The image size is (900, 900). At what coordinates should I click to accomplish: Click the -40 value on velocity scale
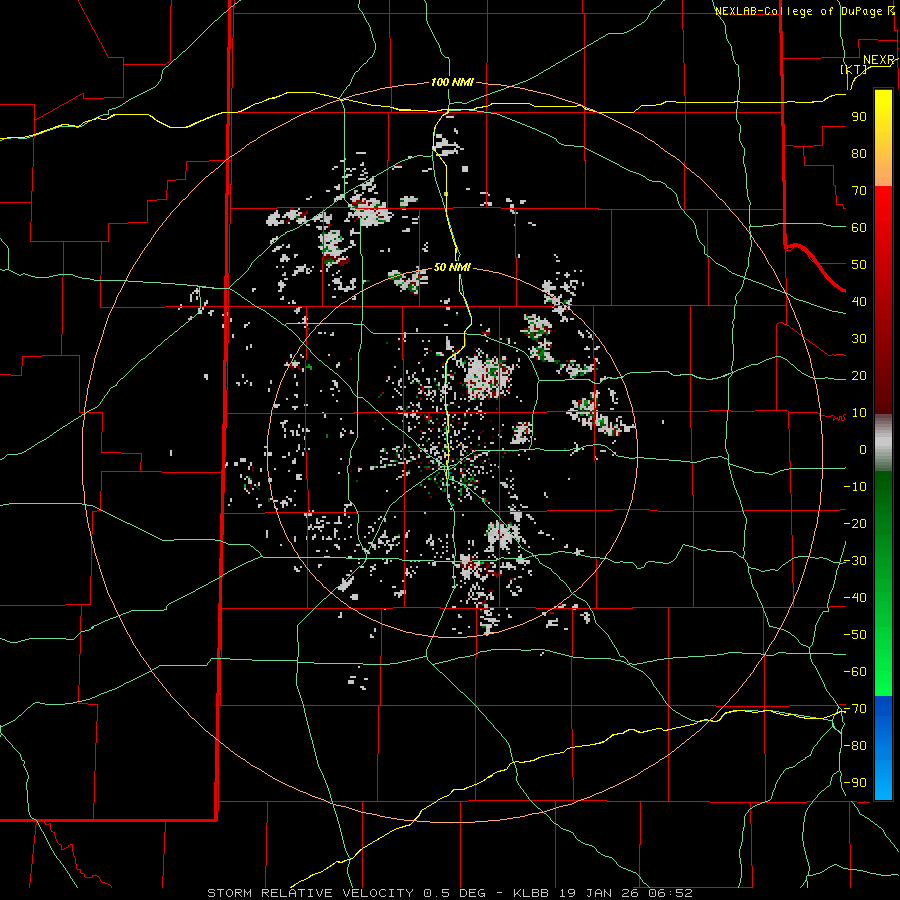pos(855,598)
